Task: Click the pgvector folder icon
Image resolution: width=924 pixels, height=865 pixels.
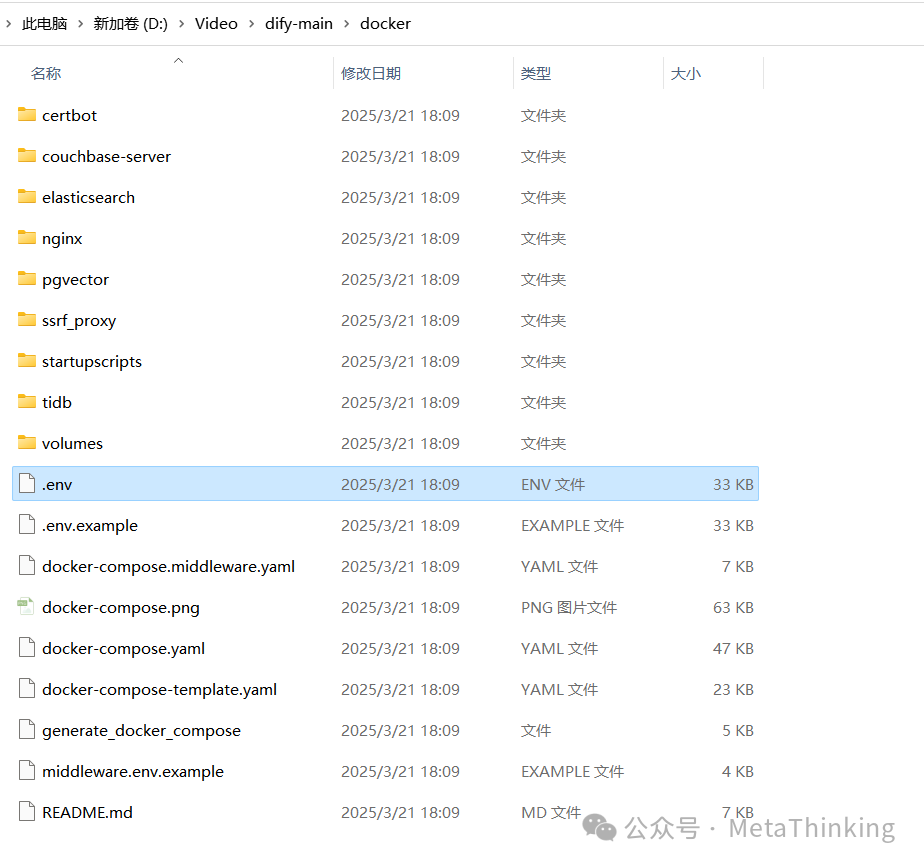Action: [x=27, y=278]
